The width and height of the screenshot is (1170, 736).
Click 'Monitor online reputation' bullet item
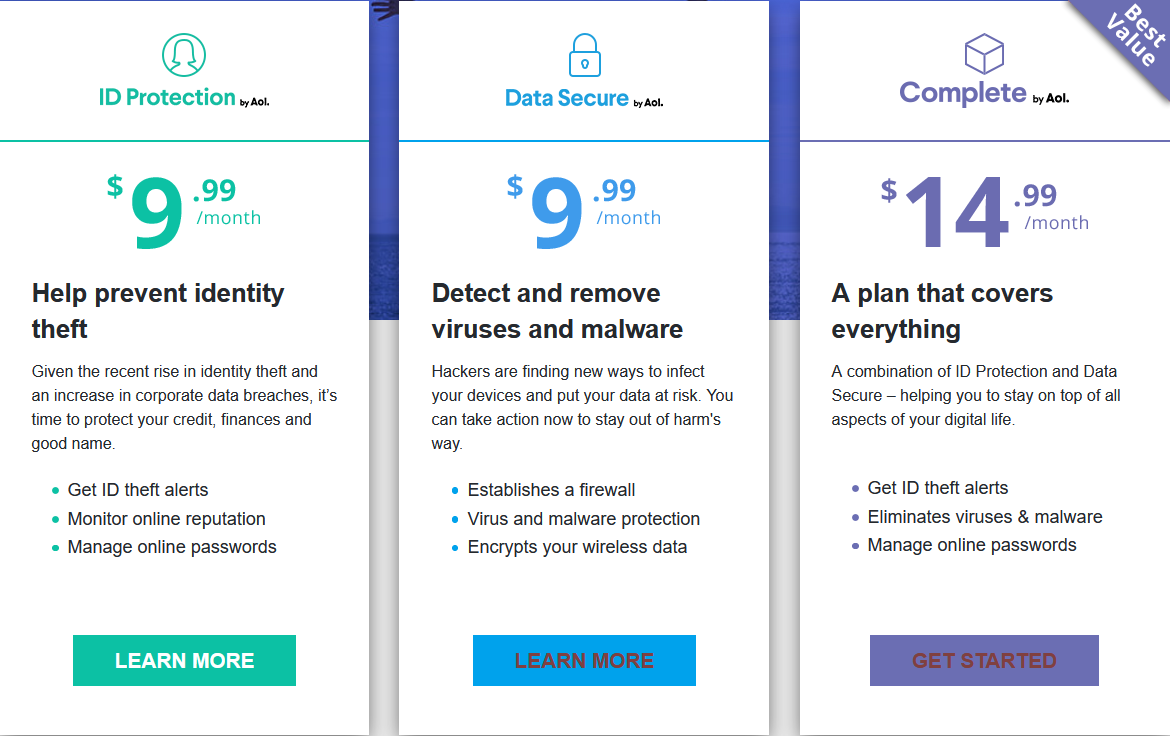tap(166, 519)
